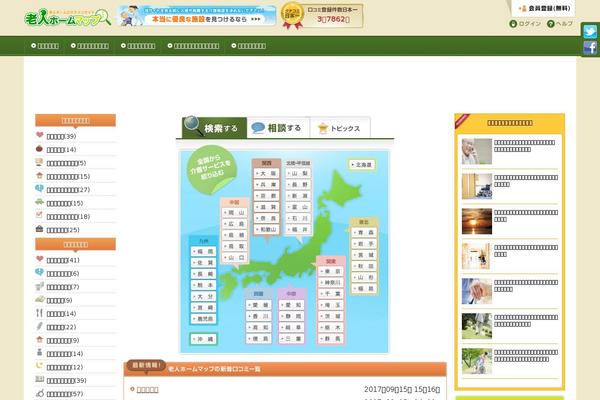Screen dimensions: 600x400
Task: Click the speech bubble icon on 相談する tab
Action: pos(258,128)
